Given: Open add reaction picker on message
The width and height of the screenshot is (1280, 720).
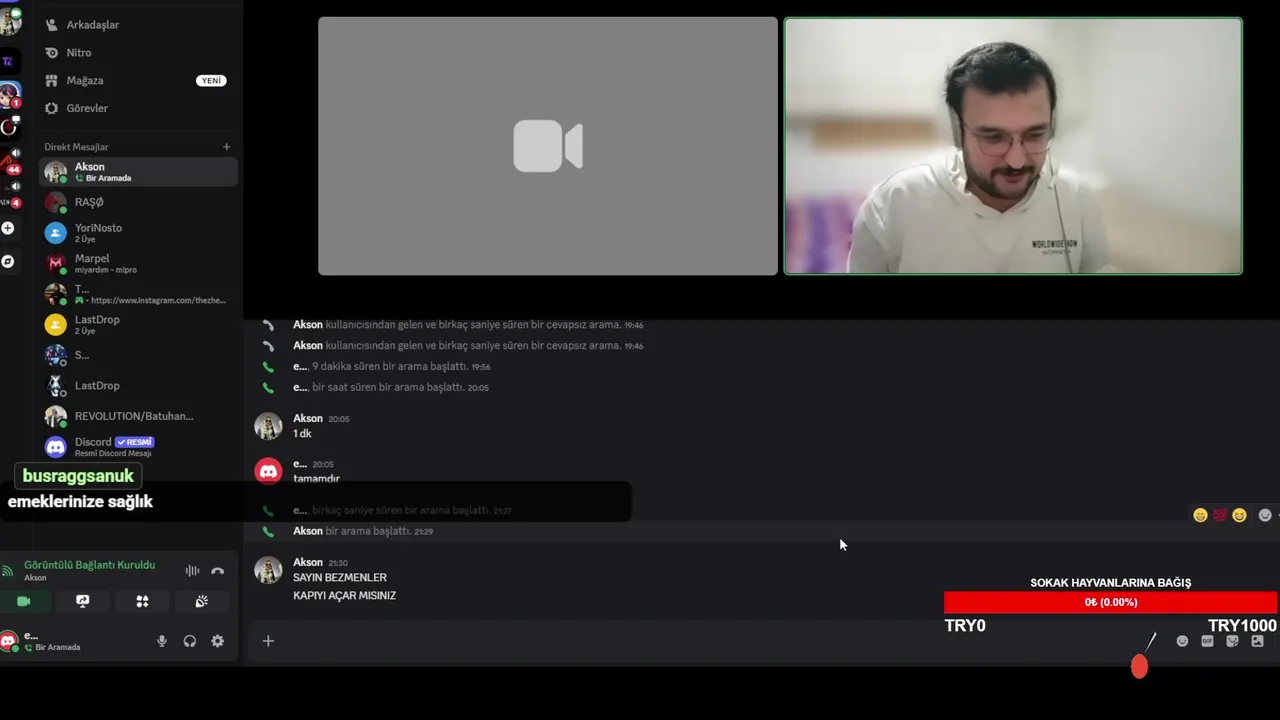Looking at the screenshot, I should pyautogui.click(x=1265, y=515).
